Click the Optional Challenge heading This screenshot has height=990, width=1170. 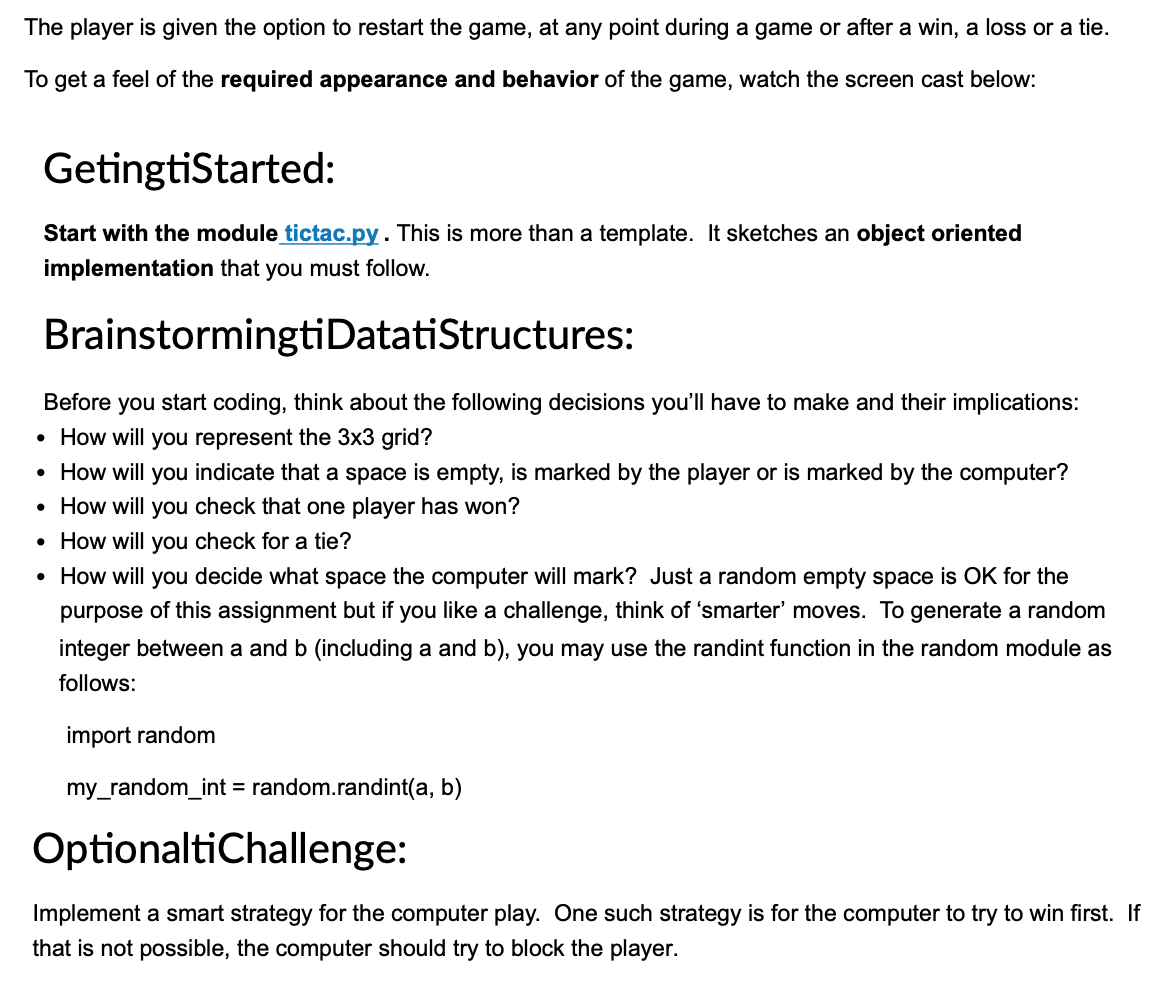click(x=219, y=848)
